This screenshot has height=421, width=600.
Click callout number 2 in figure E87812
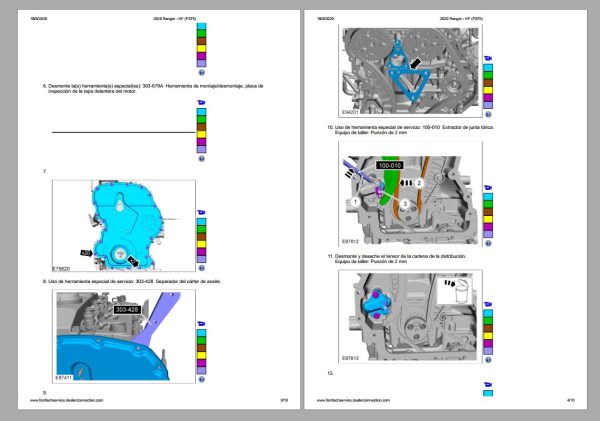419,183
